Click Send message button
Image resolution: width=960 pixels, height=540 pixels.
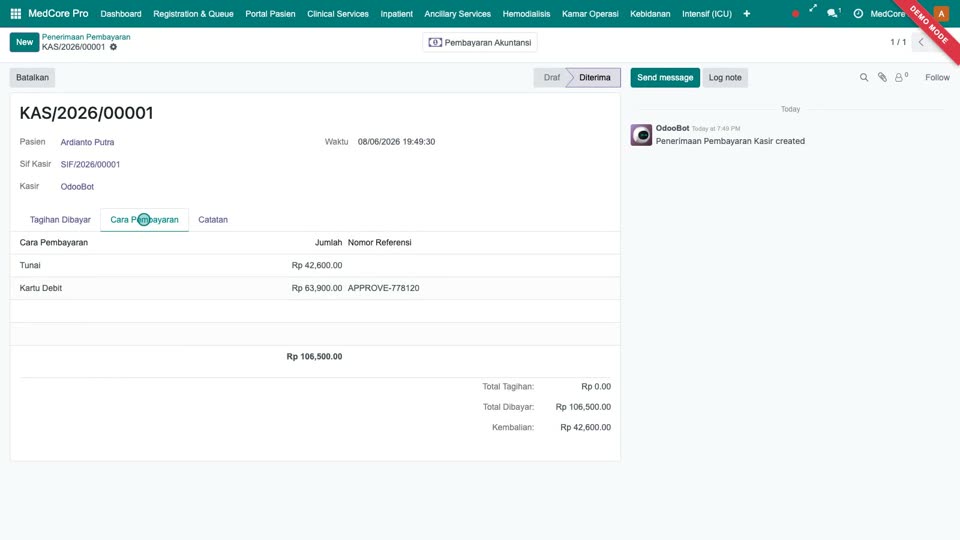[x=665, y=78]
